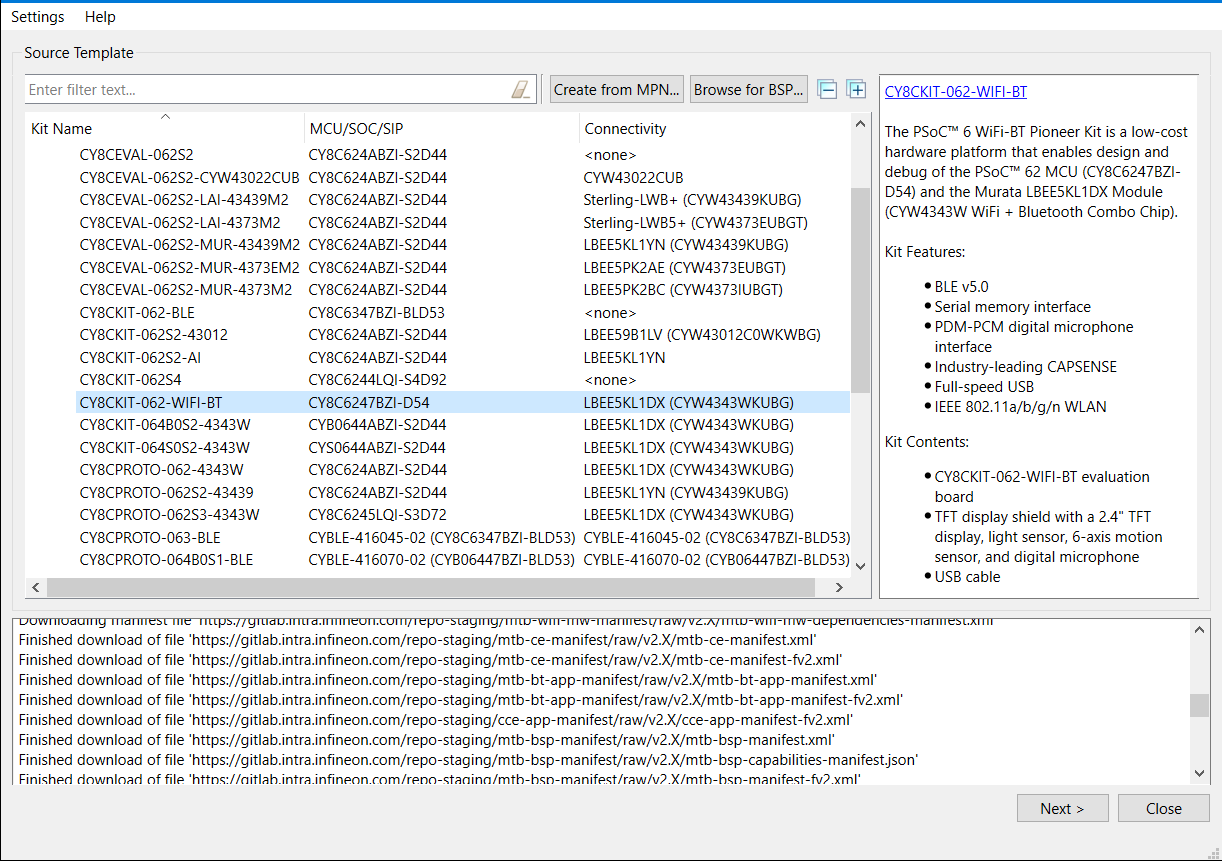Click mtb-bsp-capabilities-manifest.json log line
1222x861 pixels.
pos(468,760)
